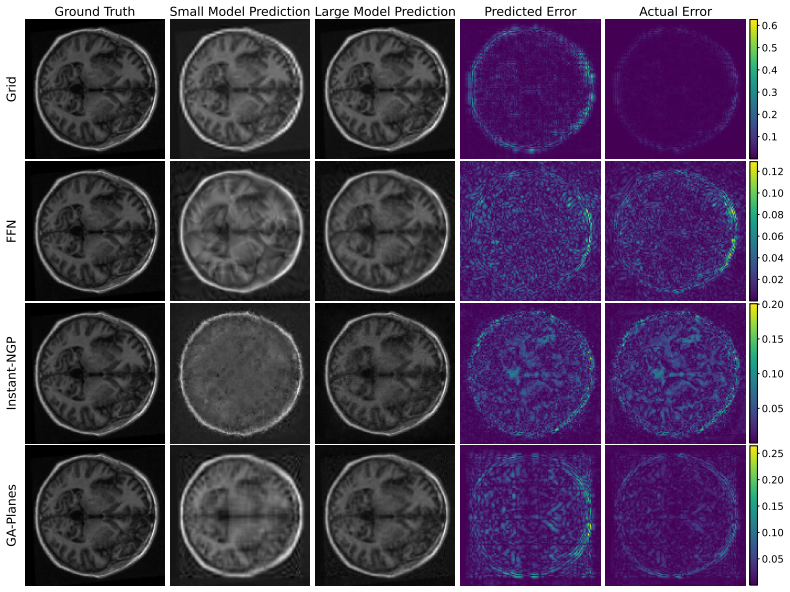
Task: Click the Instant-NGP Large Model Prediction image
Action: coord(385,373)
